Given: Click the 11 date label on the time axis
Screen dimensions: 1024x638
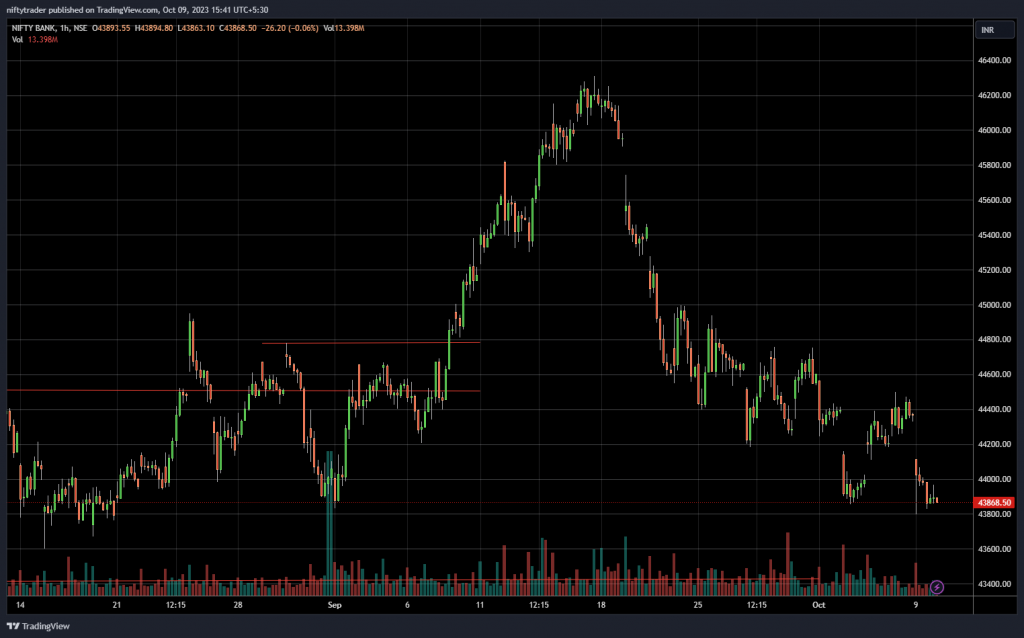Looking at the screenshot, I should pyautogui.click(x=479, y=605).
